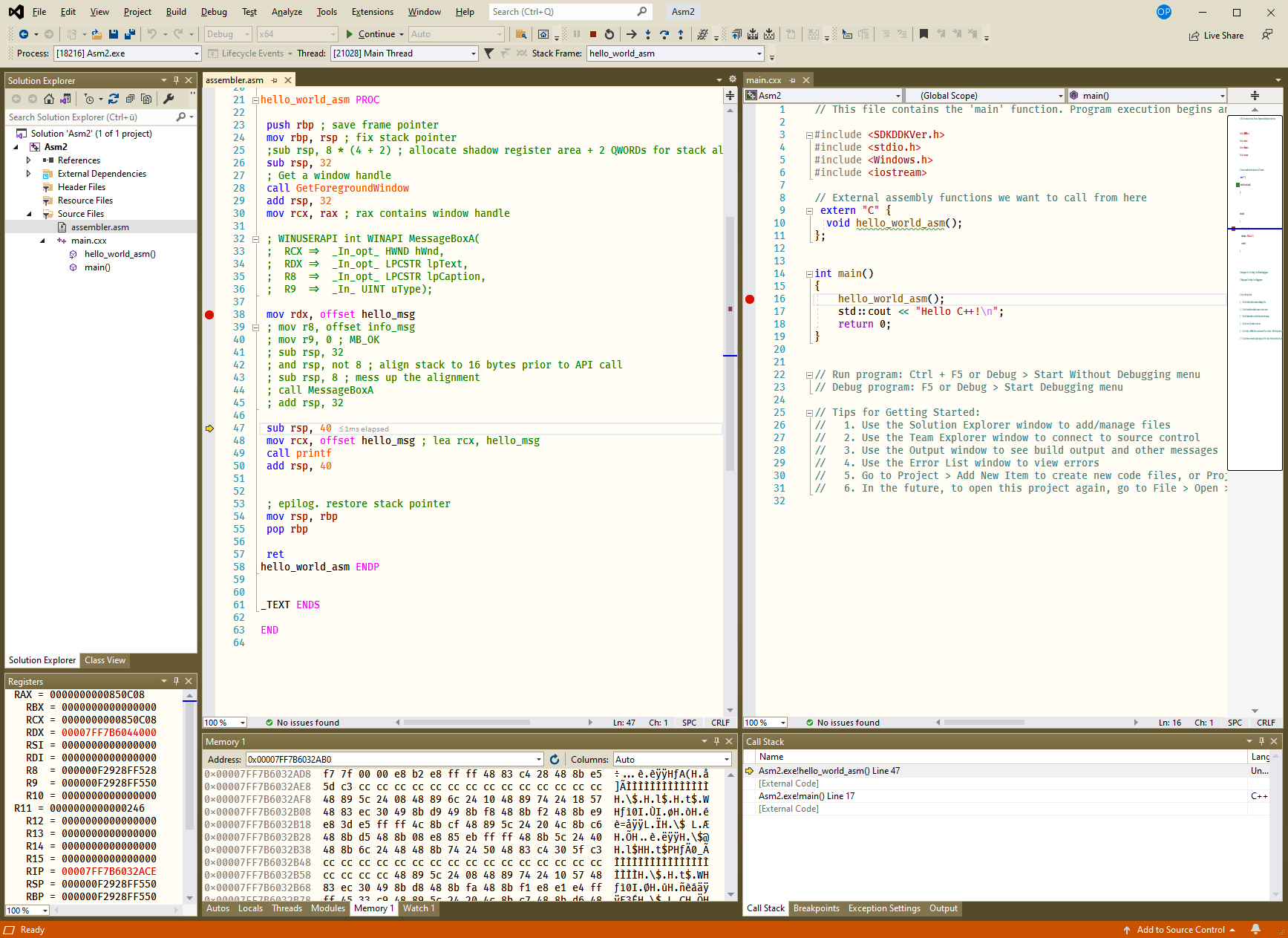Refresh the Memory 1 window contents
The width and height of the screenshot is (1288, 938).
click(555, 759)
